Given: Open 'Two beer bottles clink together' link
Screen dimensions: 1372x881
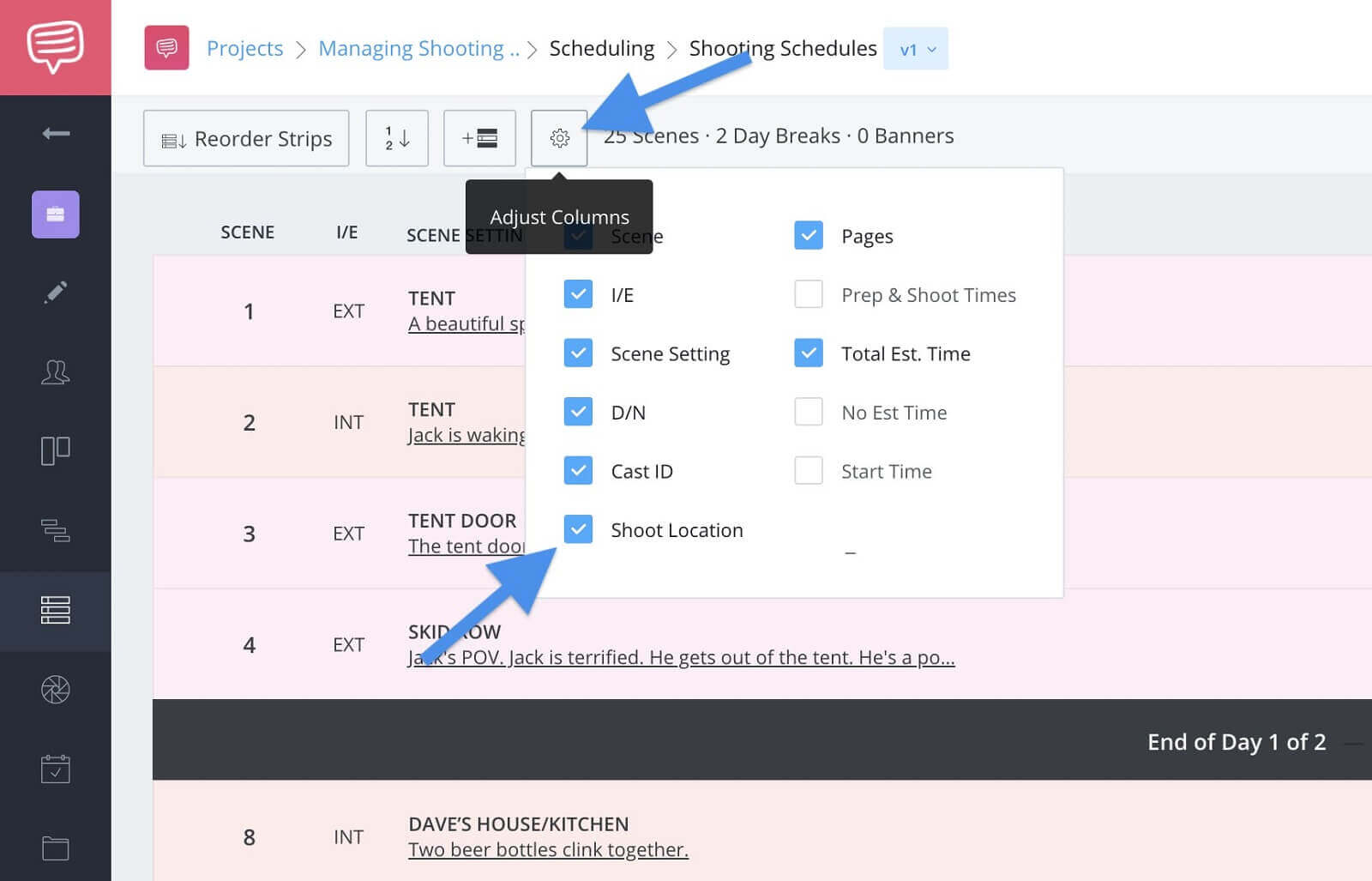Looking at the screenshot, I should tap(548, 850).
